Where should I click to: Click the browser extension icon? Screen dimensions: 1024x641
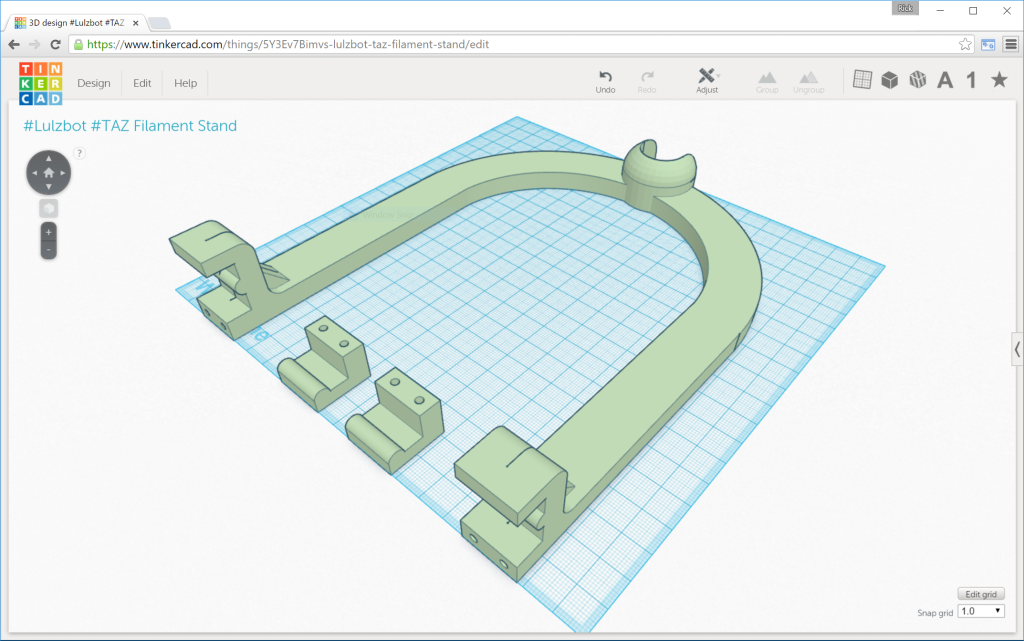[x=988, y=44]
